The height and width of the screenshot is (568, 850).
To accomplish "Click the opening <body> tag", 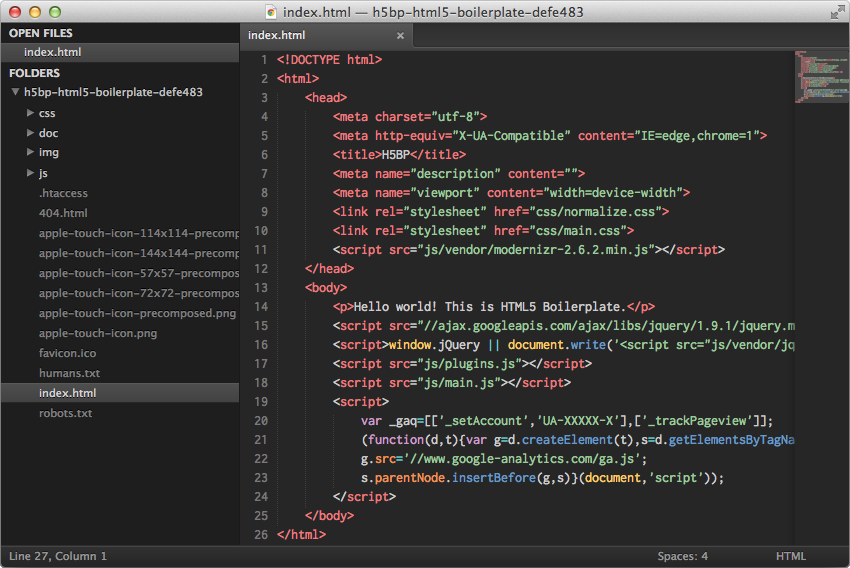I will pos(326,288).
